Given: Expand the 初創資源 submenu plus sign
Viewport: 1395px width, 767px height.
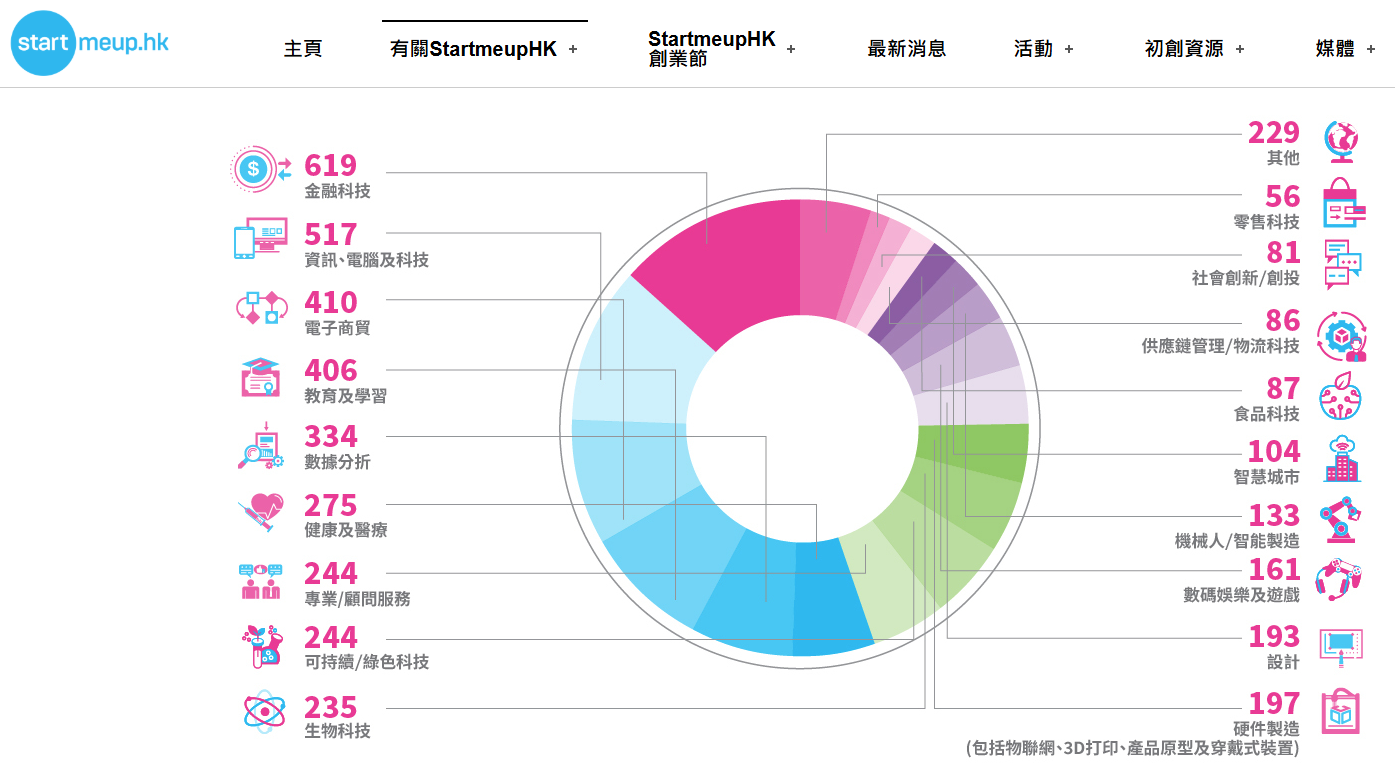Looking at the screenshot, I should [1240, 49].
